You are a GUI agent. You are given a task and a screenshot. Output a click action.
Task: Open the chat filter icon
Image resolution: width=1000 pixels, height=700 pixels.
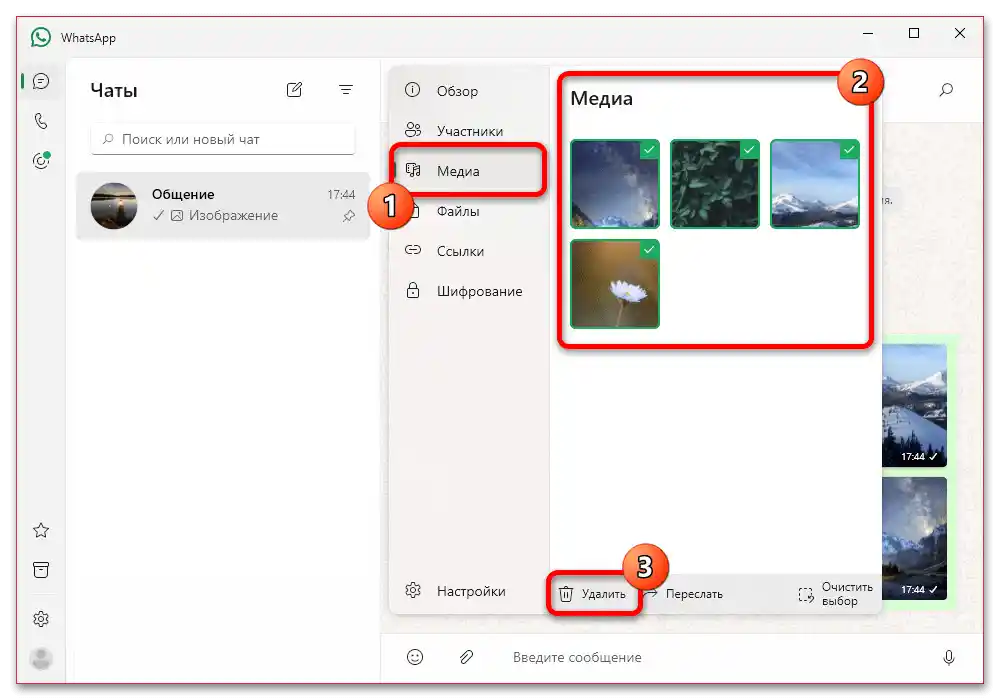coord(346,90)
